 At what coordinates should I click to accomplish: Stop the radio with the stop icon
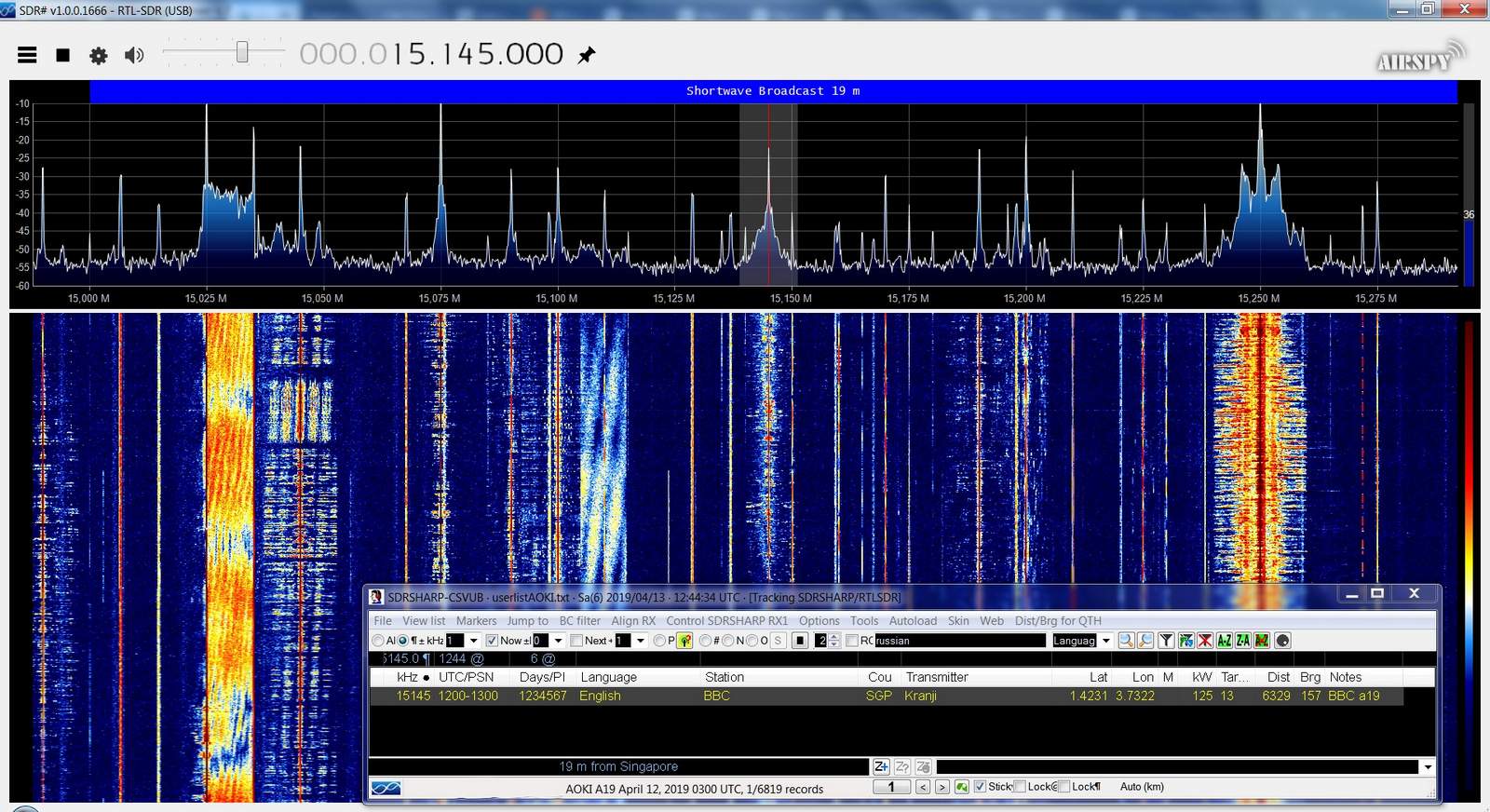click(63, 55)
